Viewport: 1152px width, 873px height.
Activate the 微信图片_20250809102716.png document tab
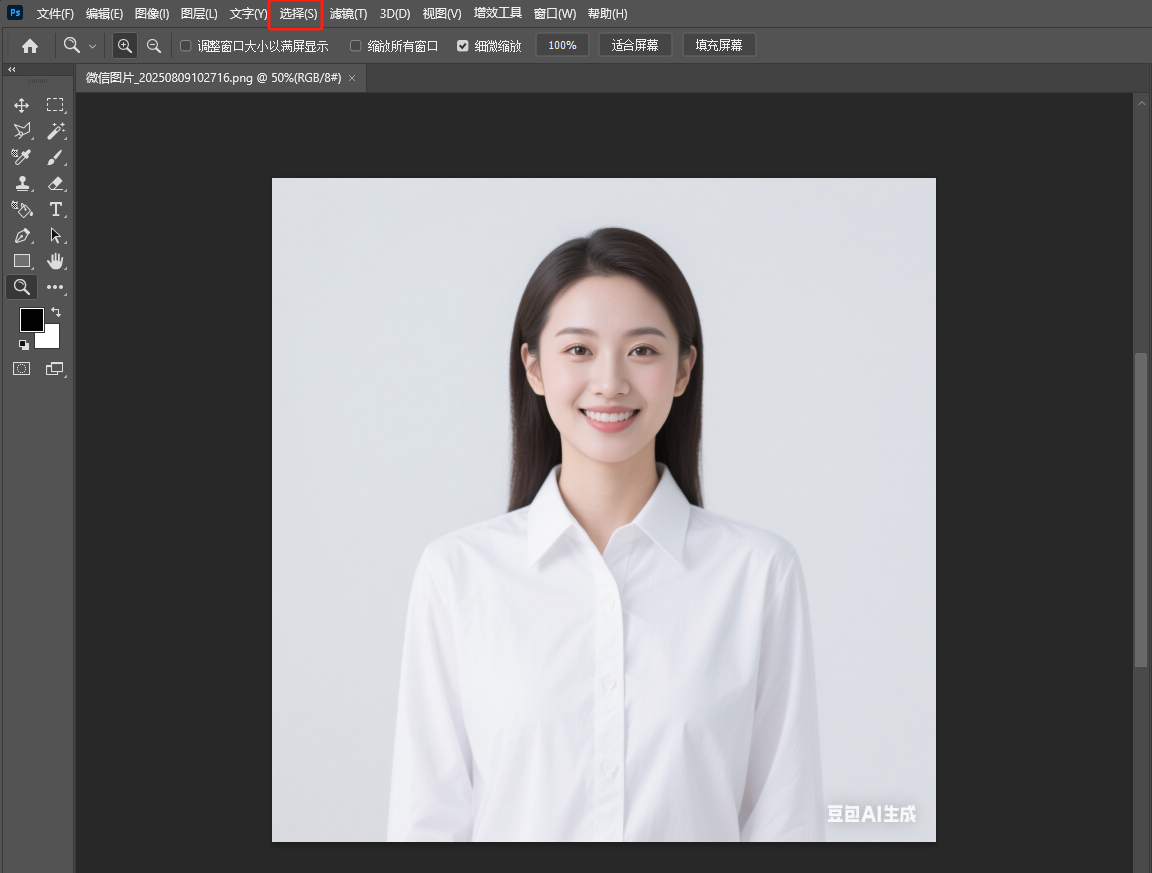[213, 78]
